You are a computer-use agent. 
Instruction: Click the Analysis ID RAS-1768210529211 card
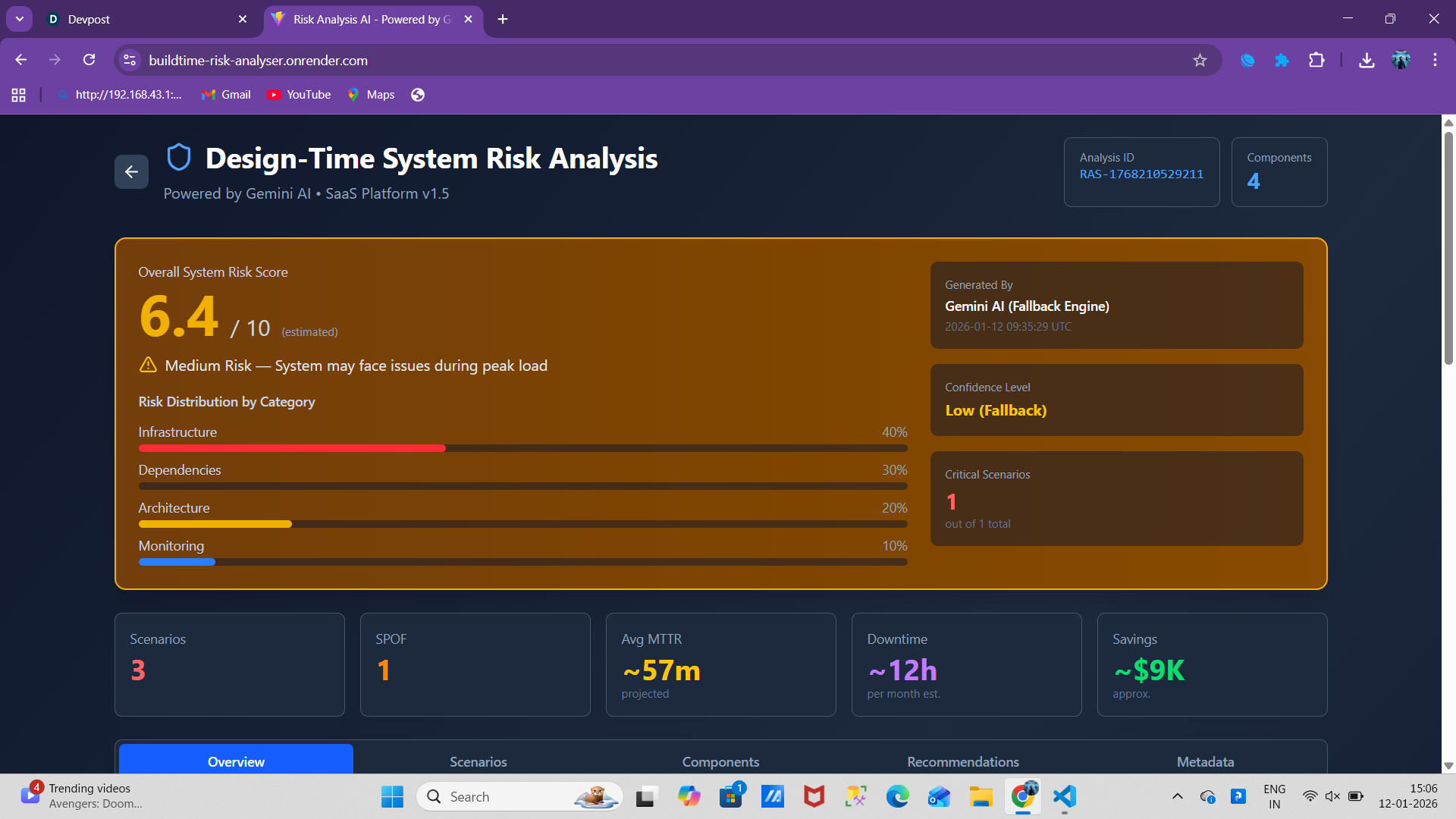(1141, 172)
